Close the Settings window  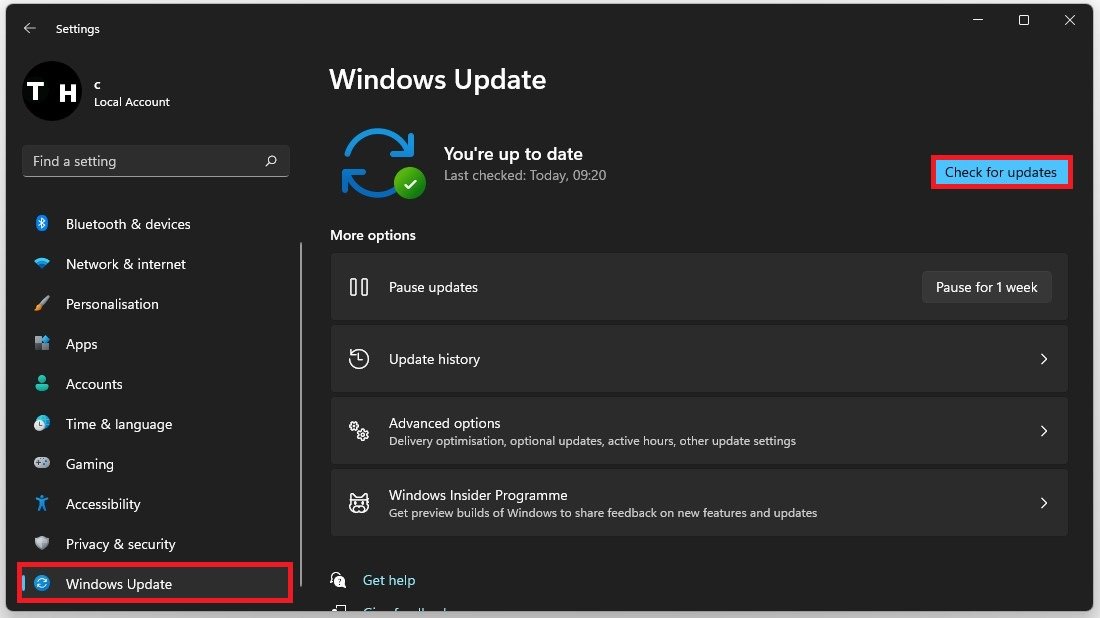1070,20
